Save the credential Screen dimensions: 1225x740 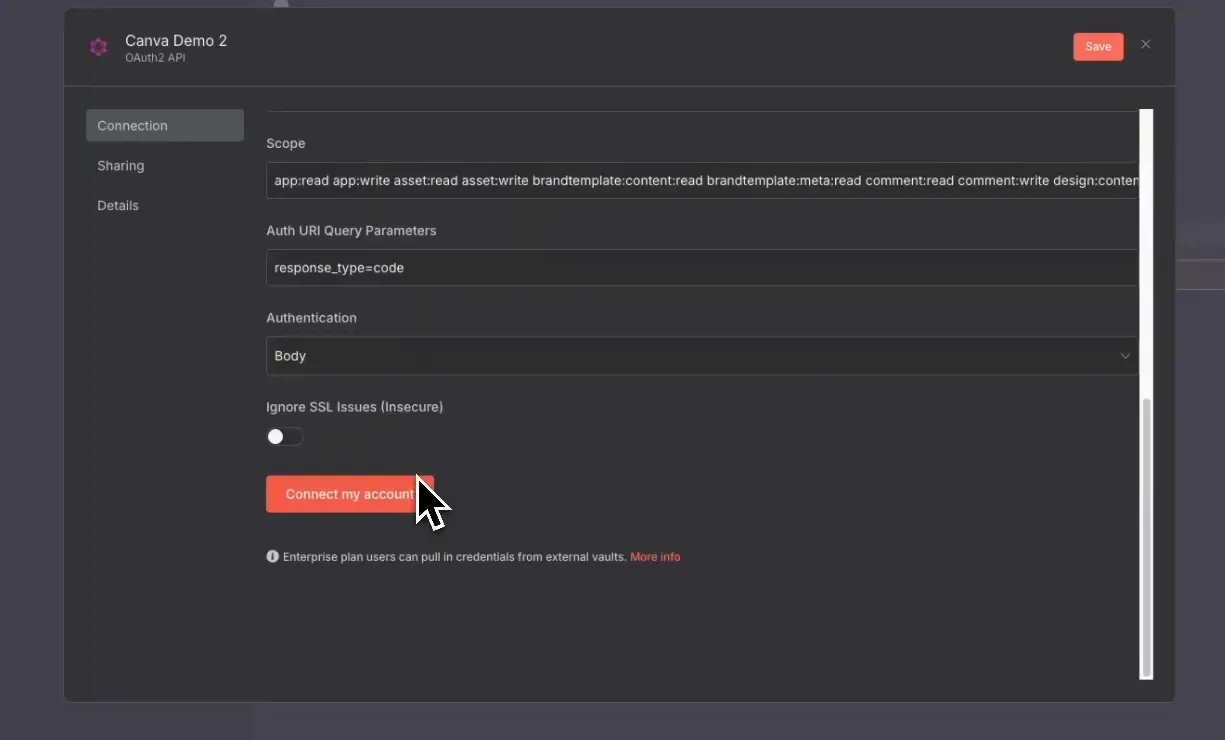tap(1098, 47)
